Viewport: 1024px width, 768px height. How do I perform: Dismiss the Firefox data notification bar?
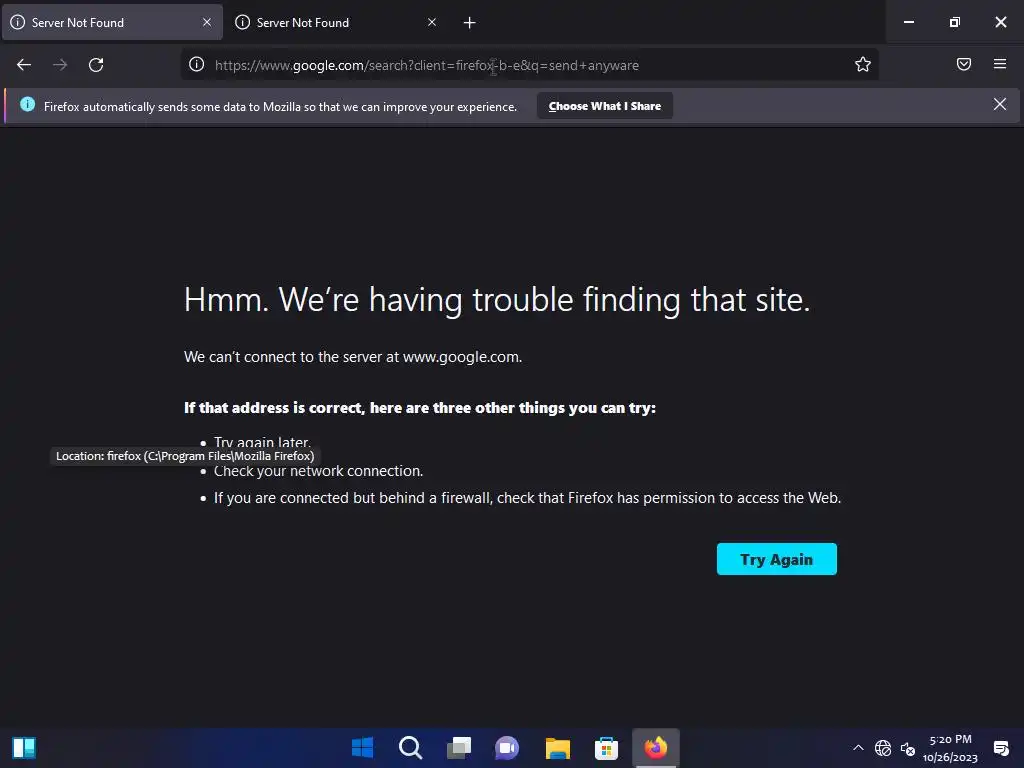tap(999, 104)
